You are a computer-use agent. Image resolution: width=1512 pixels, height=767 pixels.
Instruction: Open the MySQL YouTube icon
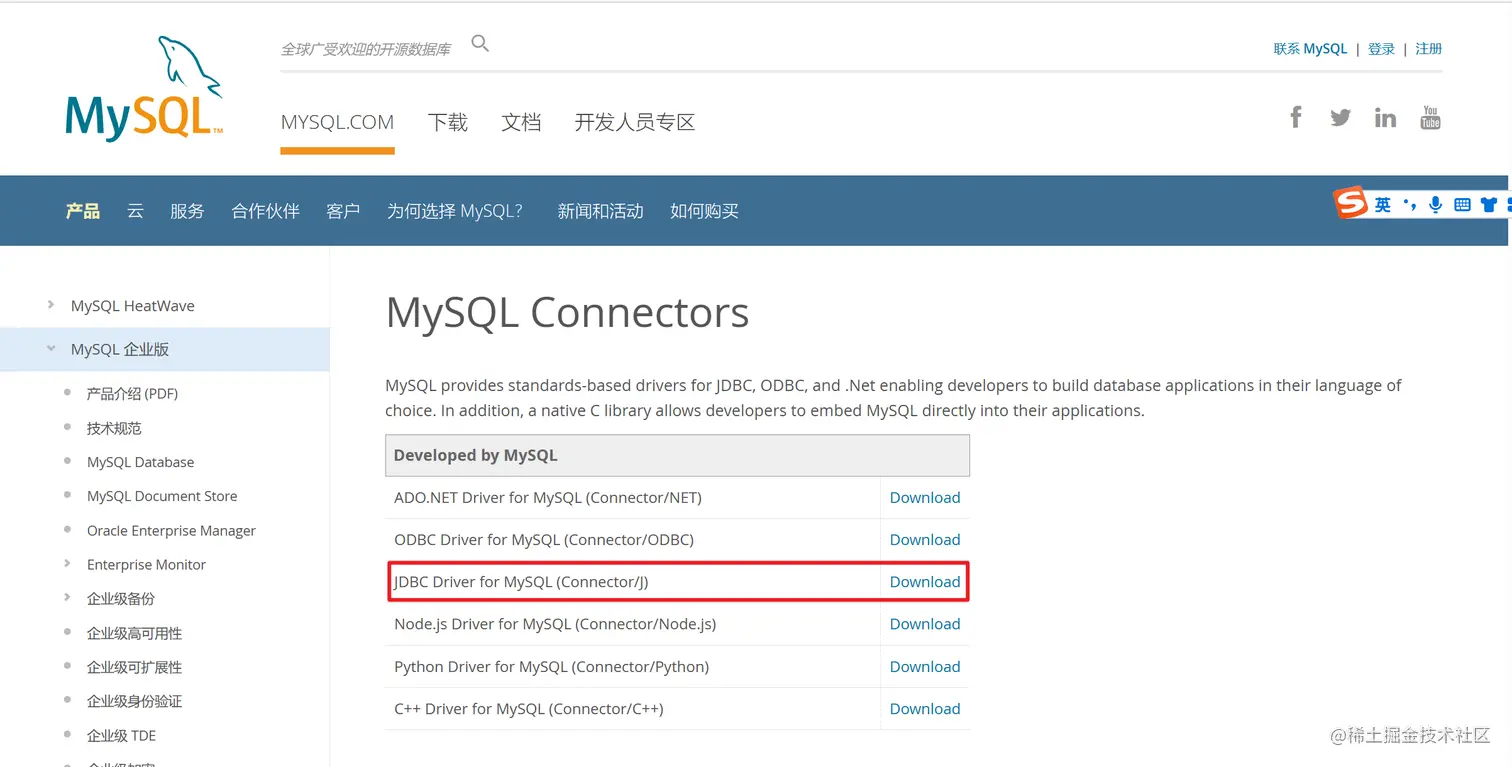[x=1431, y=117]
